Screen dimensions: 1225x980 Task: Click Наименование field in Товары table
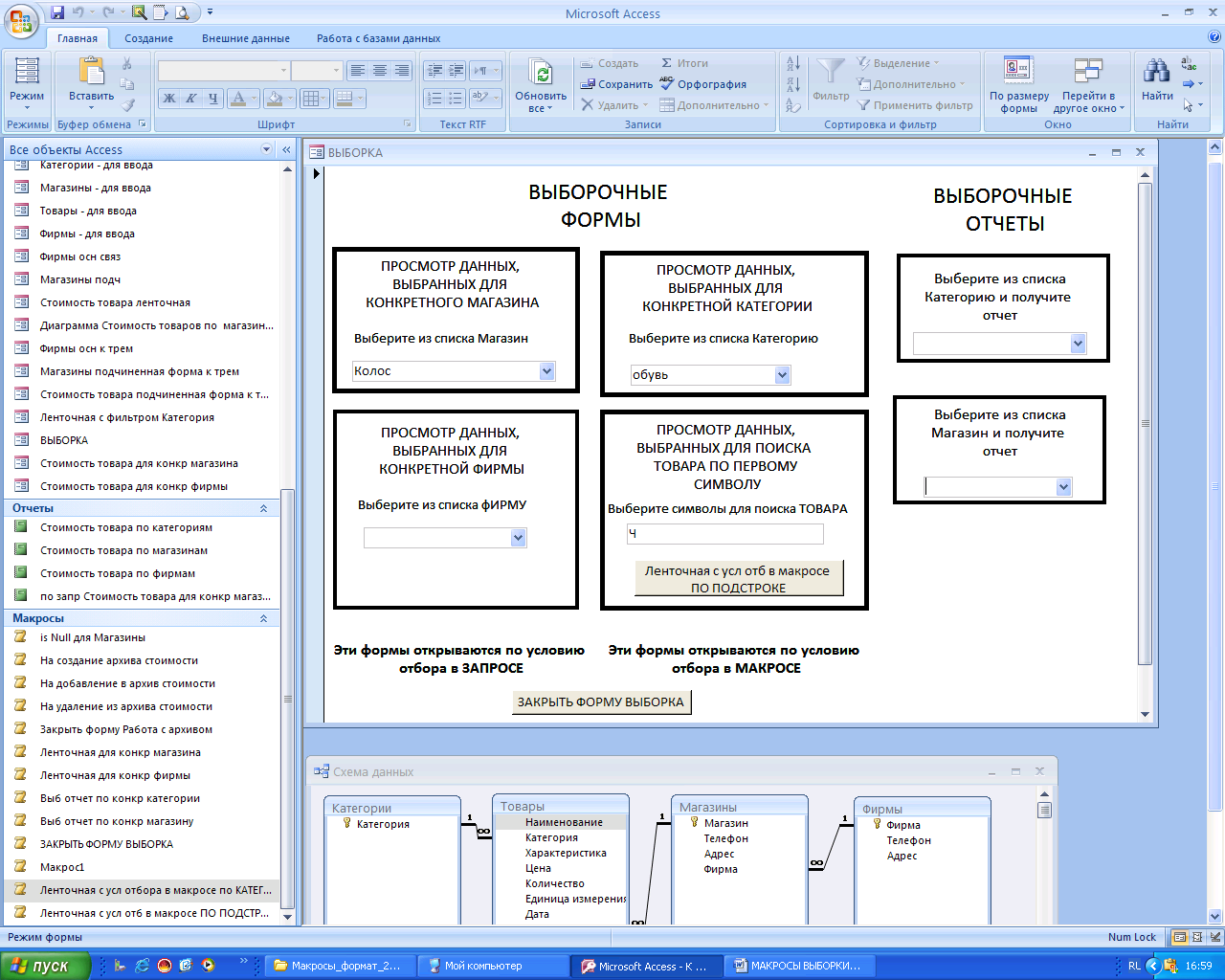(564, 822)
